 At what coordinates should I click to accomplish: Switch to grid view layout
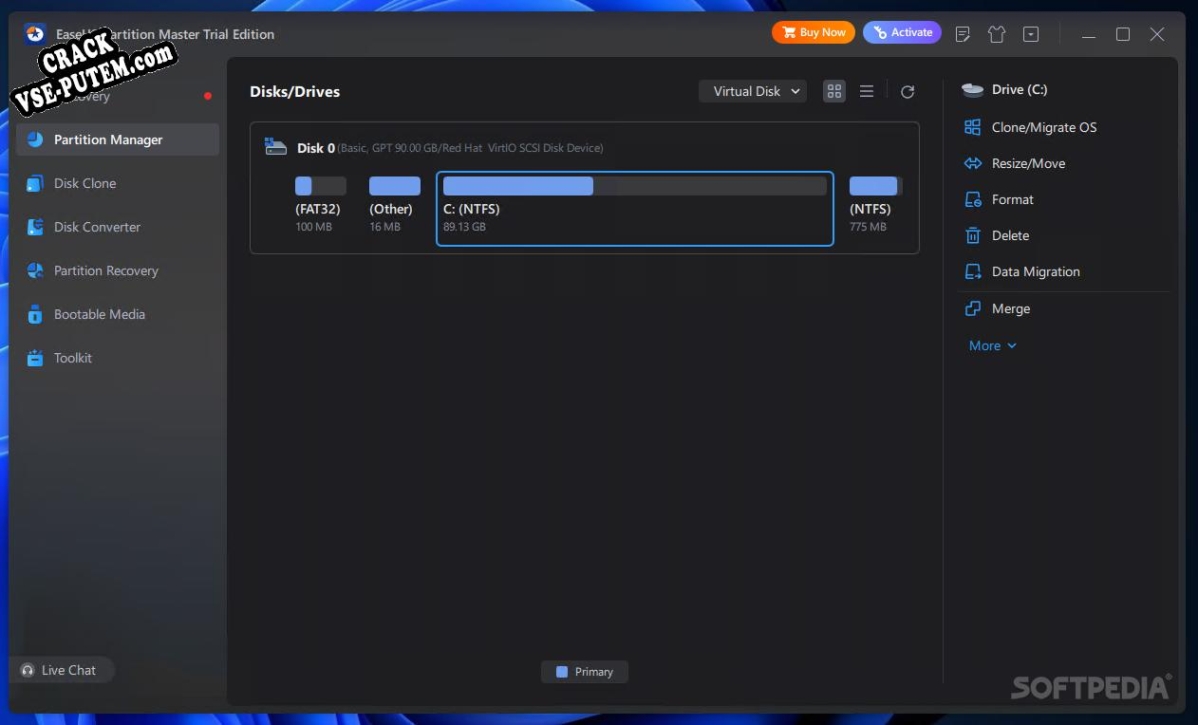coord(834,91)
